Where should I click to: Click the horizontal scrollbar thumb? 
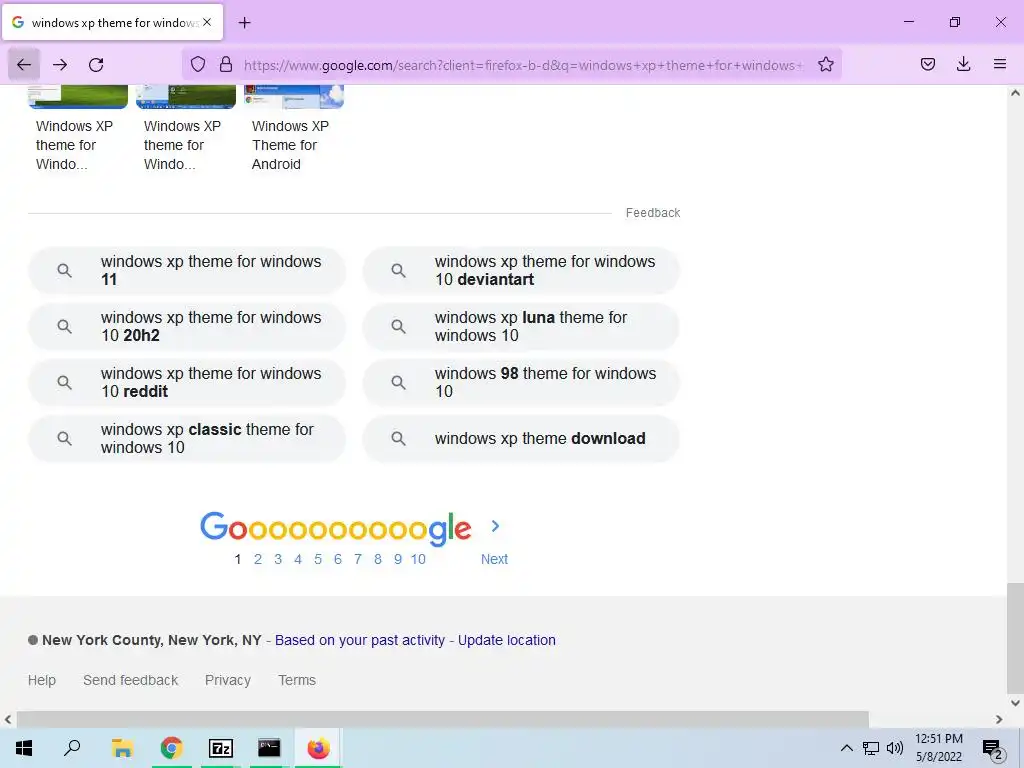tap(443, 719)
